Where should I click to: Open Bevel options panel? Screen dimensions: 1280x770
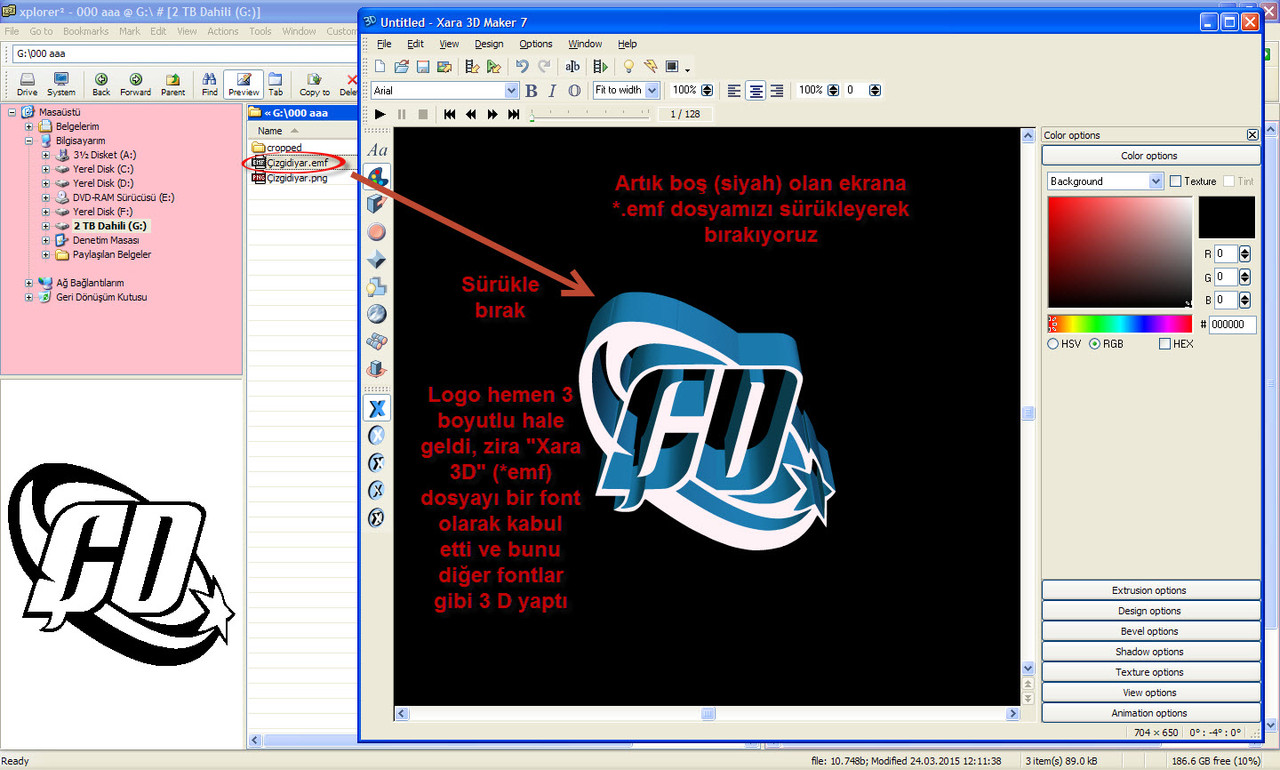pos(1151,631)
